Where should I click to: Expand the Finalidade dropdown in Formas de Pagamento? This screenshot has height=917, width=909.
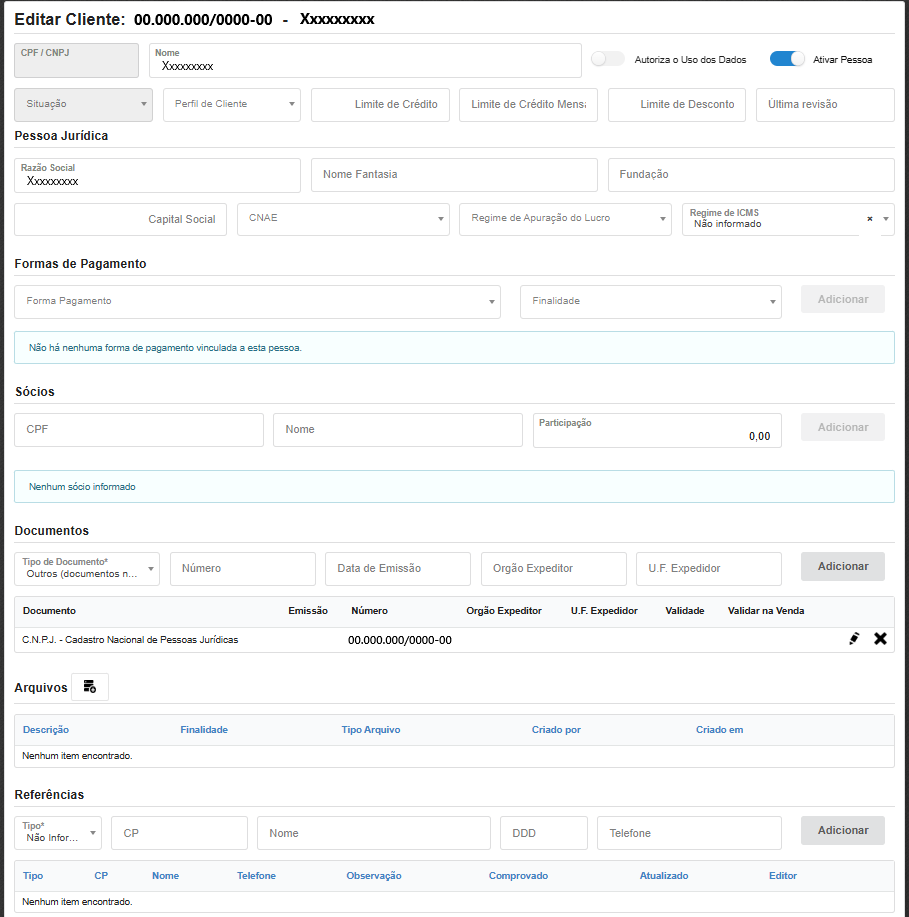tap(650, 301)
